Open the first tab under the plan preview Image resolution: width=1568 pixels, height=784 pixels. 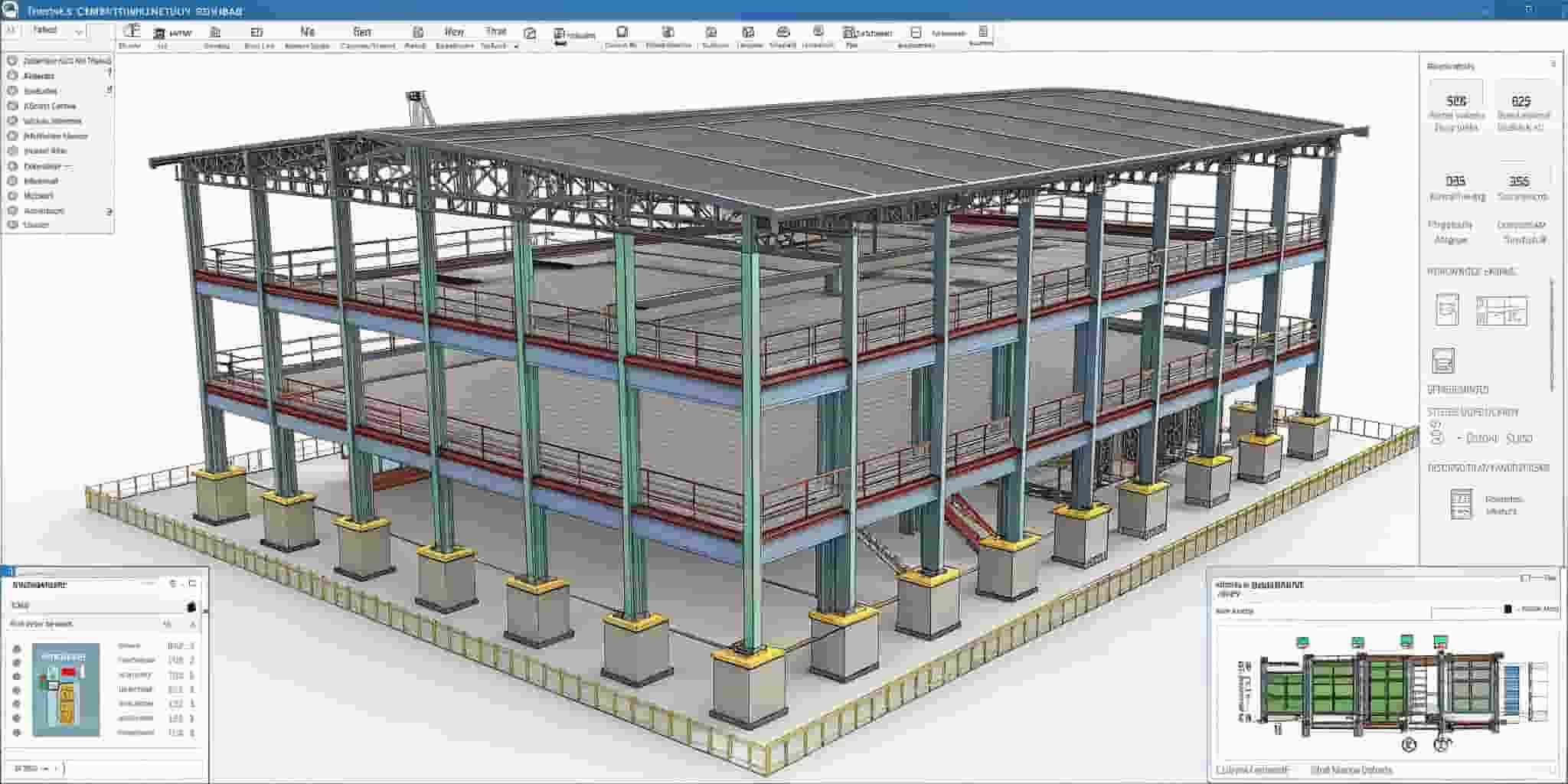coord(1252,770)
